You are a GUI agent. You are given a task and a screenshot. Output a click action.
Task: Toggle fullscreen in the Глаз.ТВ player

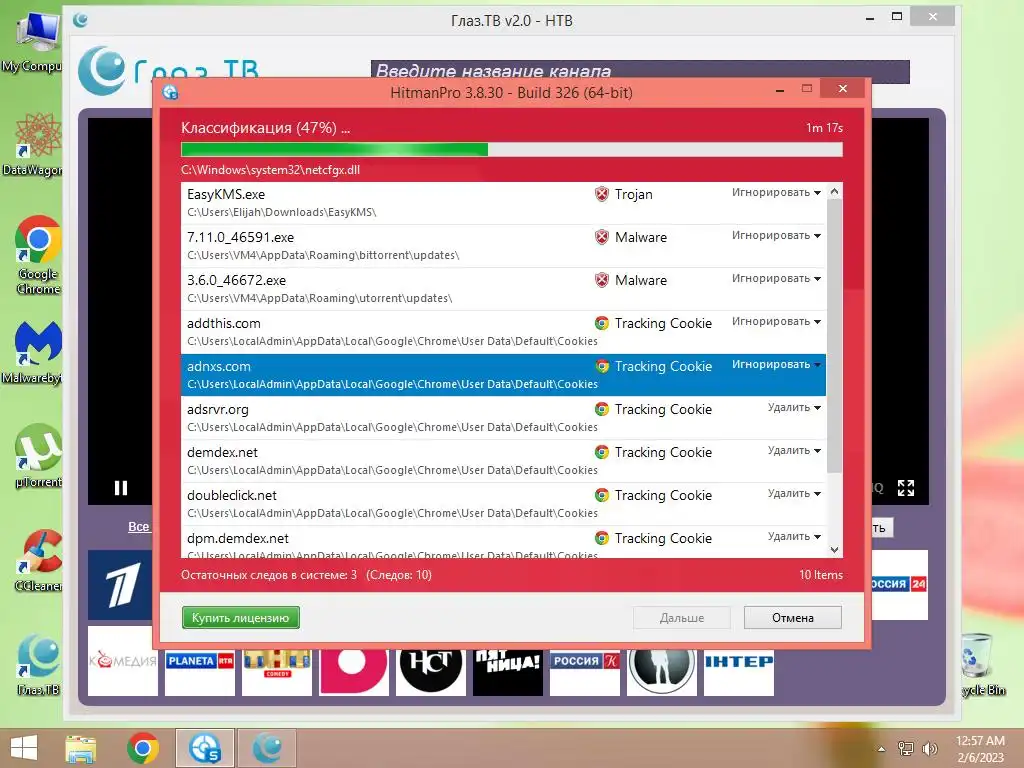pyautogui.click(x=905, y=488)
